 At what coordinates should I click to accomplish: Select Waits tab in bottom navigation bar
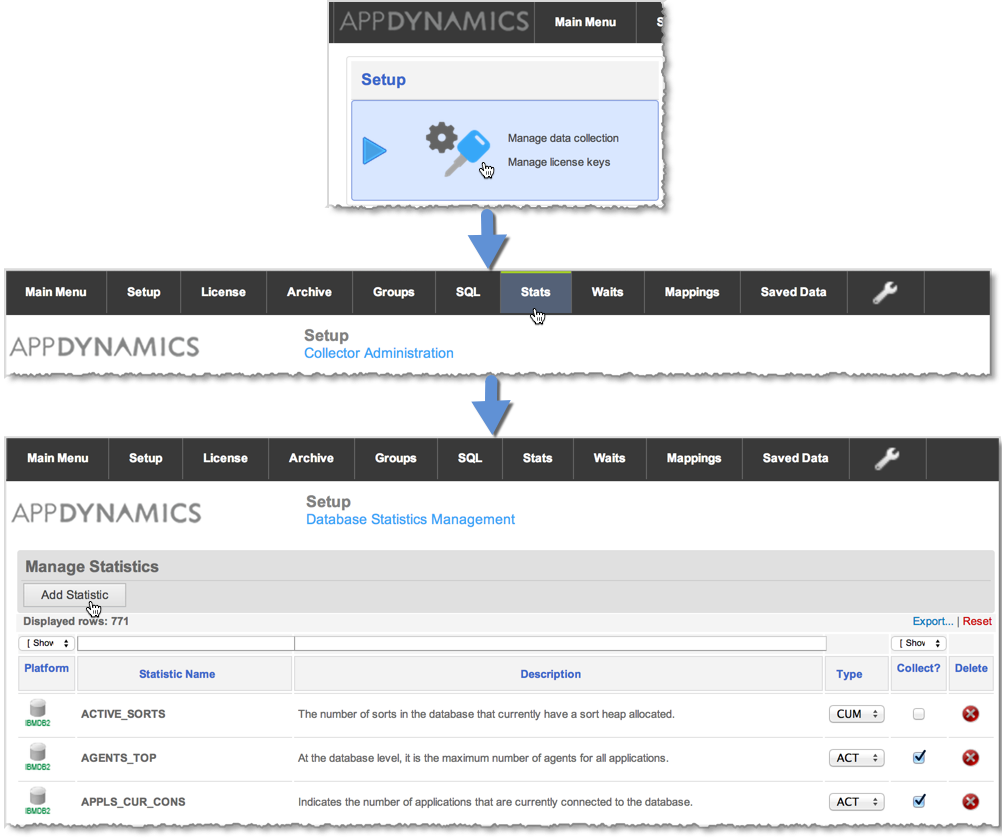tap(609, 458)
